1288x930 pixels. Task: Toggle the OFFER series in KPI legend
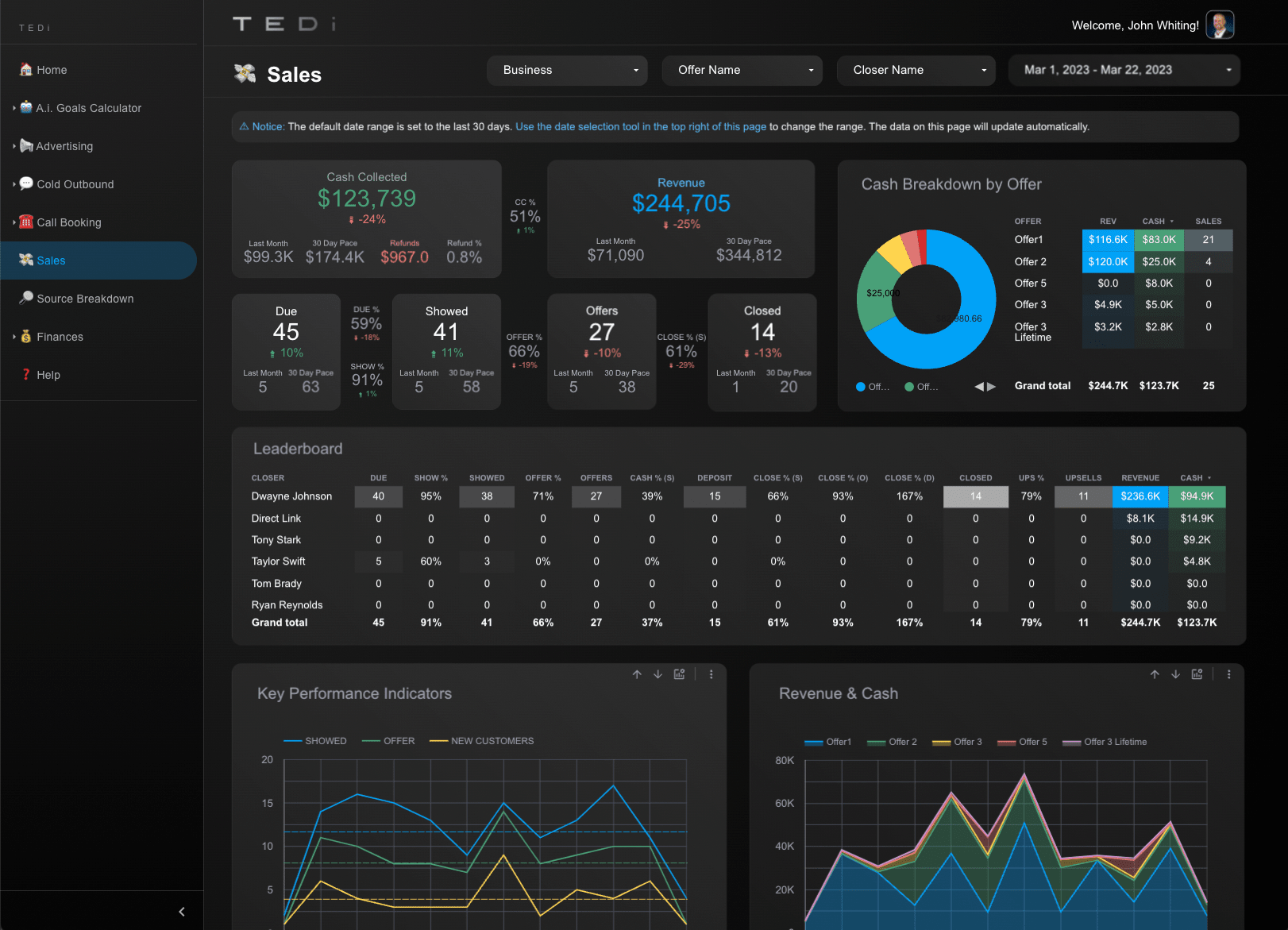tap(388, 741)
